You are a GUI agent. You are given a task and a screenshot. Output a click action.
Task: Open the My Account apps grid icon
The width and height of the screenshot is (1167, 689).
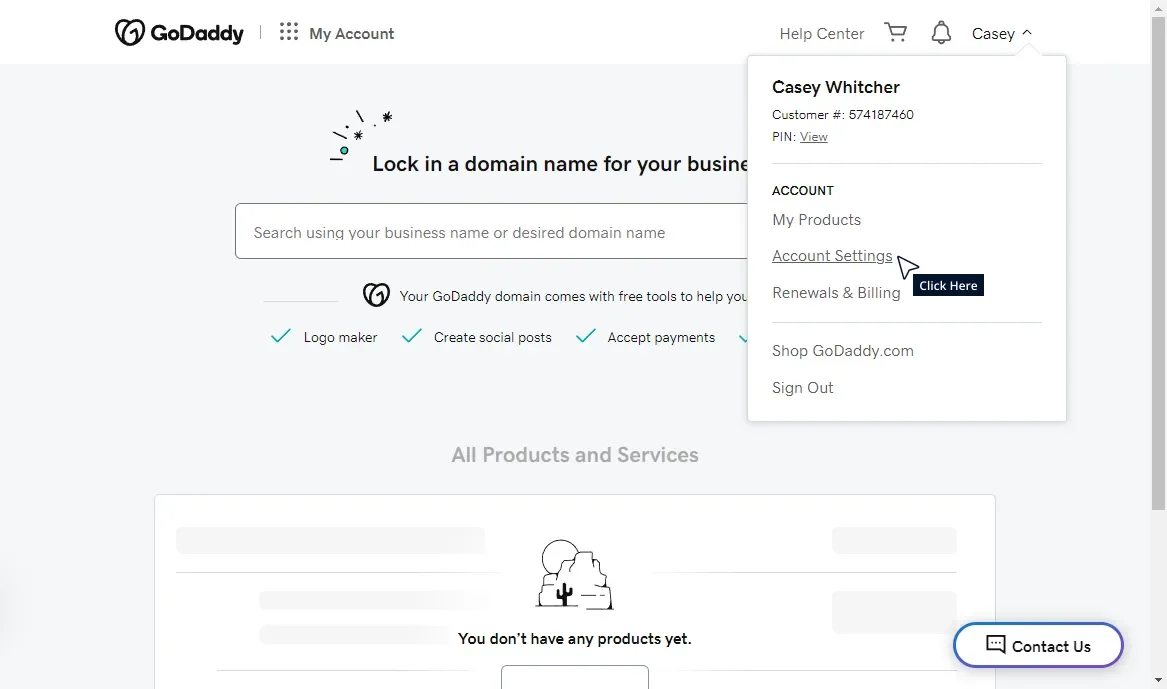(288, 32)
